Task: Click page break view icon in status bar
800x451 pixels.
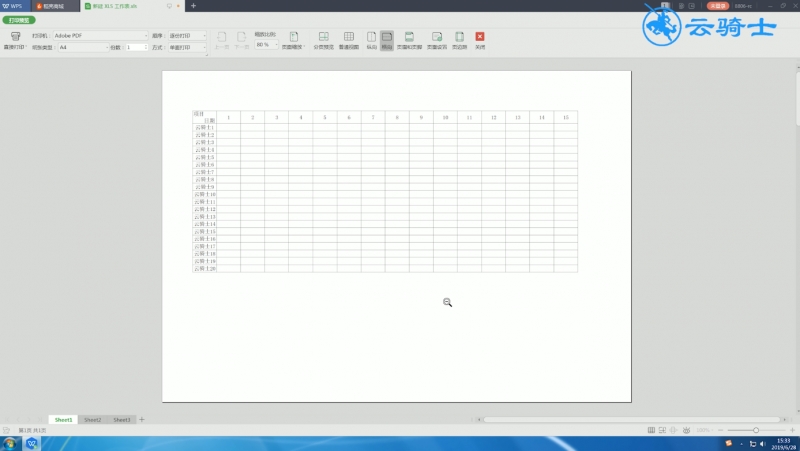Action: (662, 430)
